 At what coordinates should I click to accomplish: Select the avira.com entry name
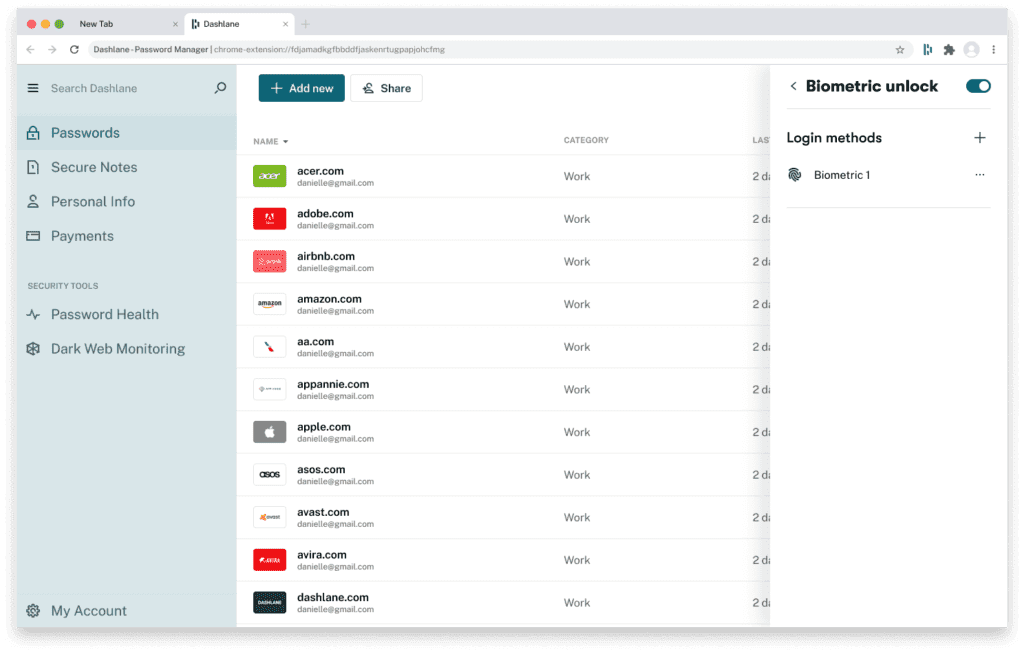point(321,555)
